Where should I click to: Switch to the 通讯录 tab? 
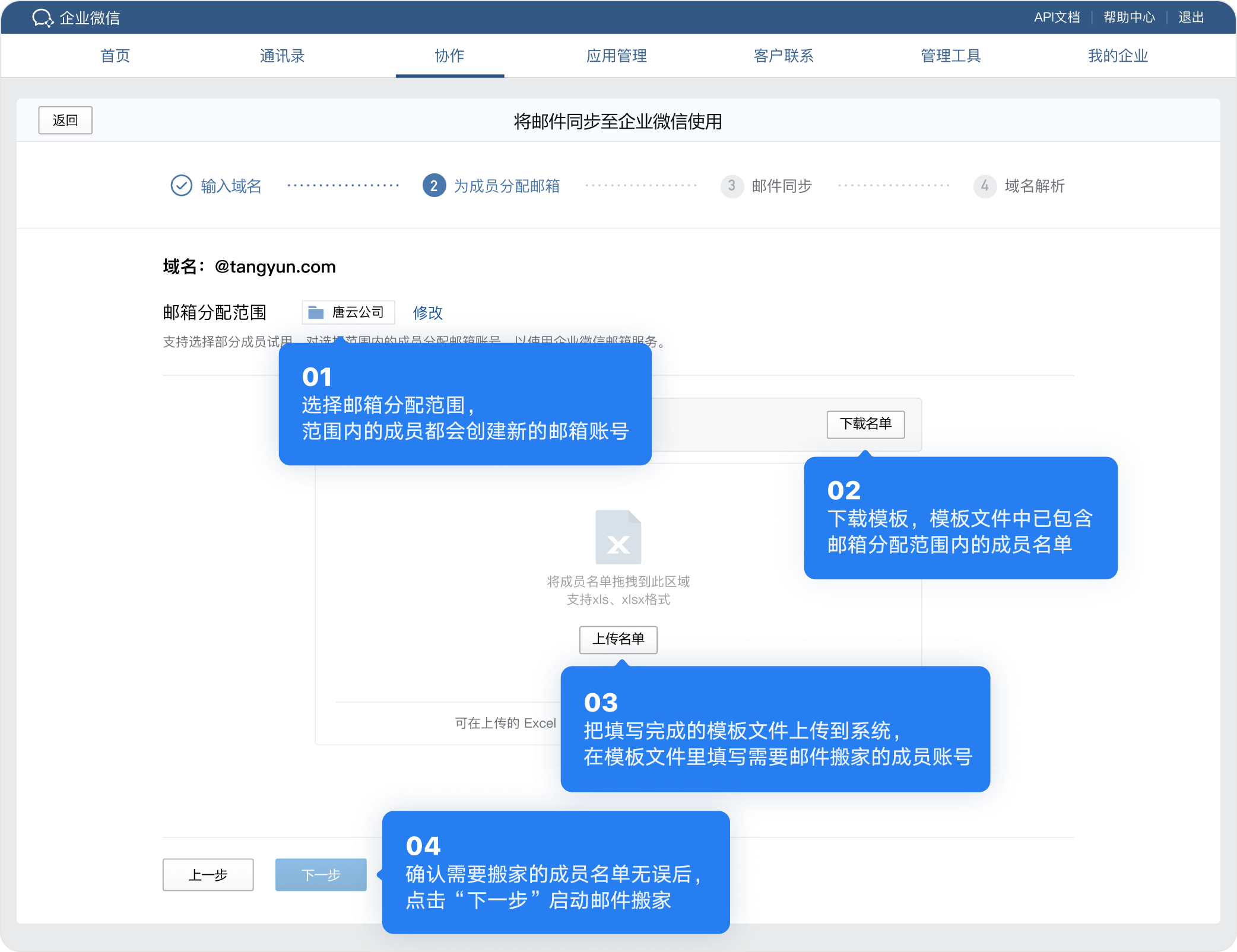[x=282, y=56]
